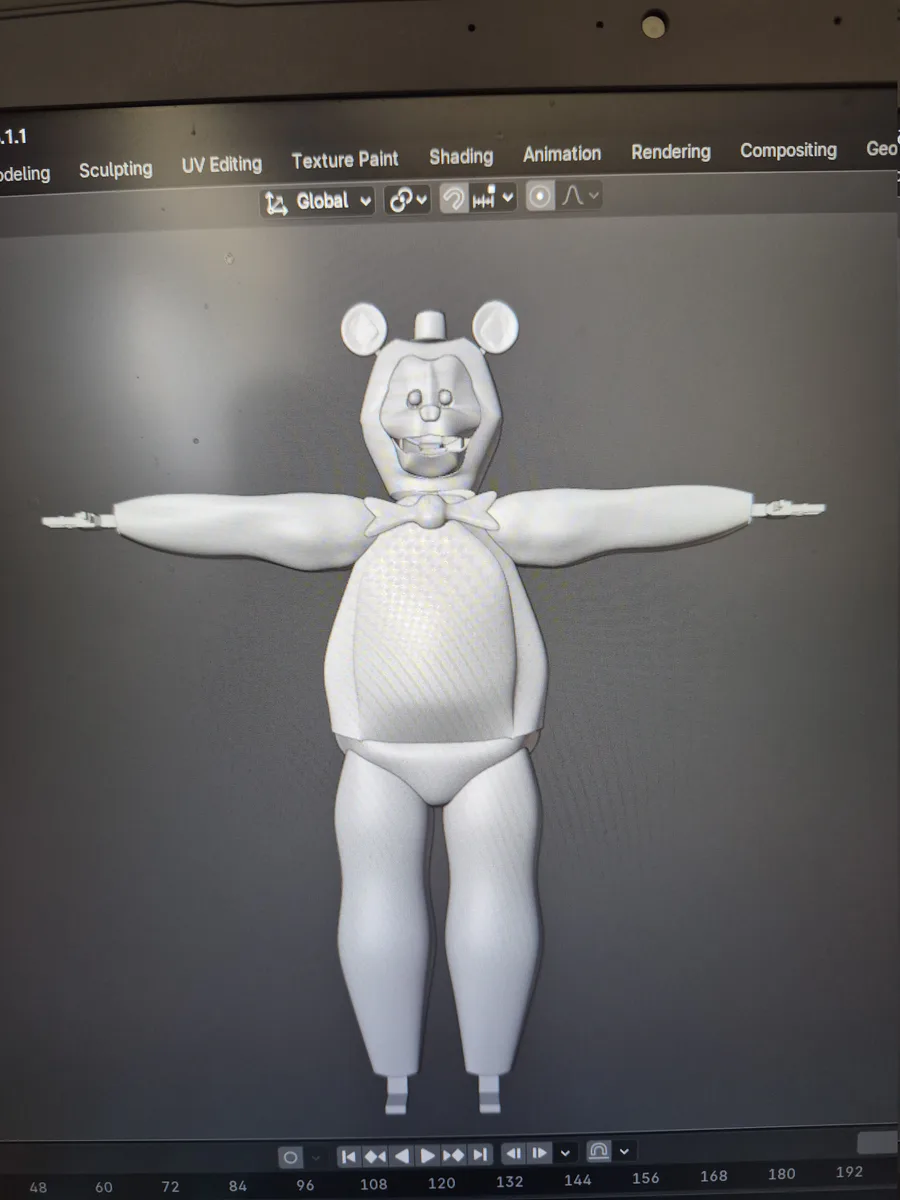Jump to the next keyframe
Screen dimensions: 900x1200
coord(453,1155)
